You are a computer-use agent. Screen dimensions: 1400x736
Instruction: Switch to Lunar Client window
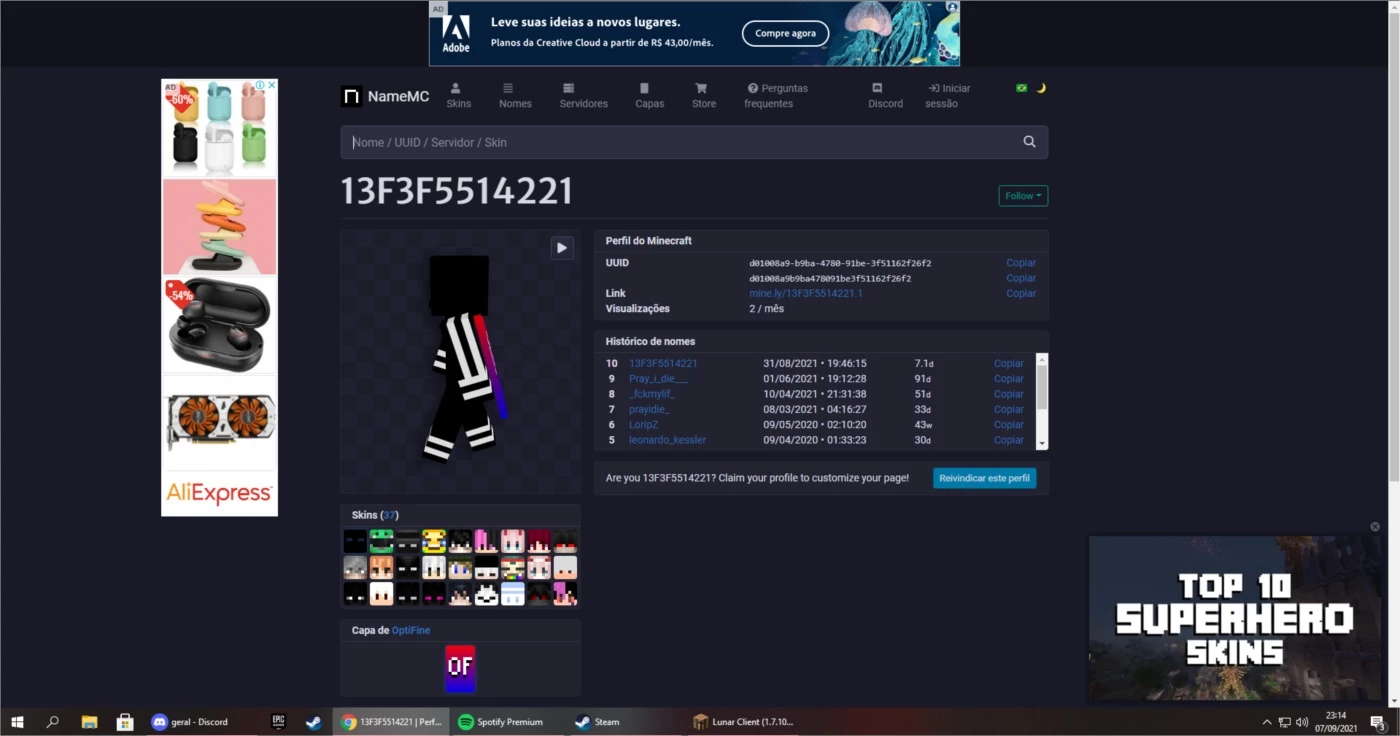click(745, 722)
